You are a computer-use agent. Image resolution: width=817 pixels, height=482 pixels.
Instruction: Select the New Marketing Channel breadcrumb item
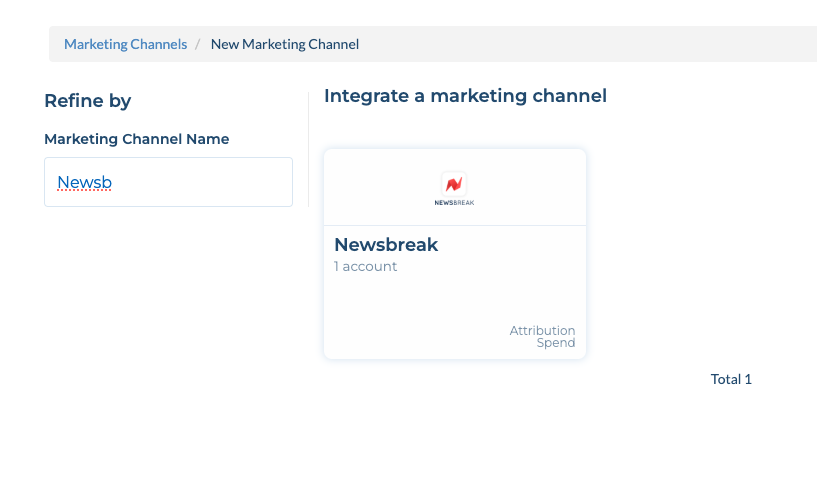point(284,44)
